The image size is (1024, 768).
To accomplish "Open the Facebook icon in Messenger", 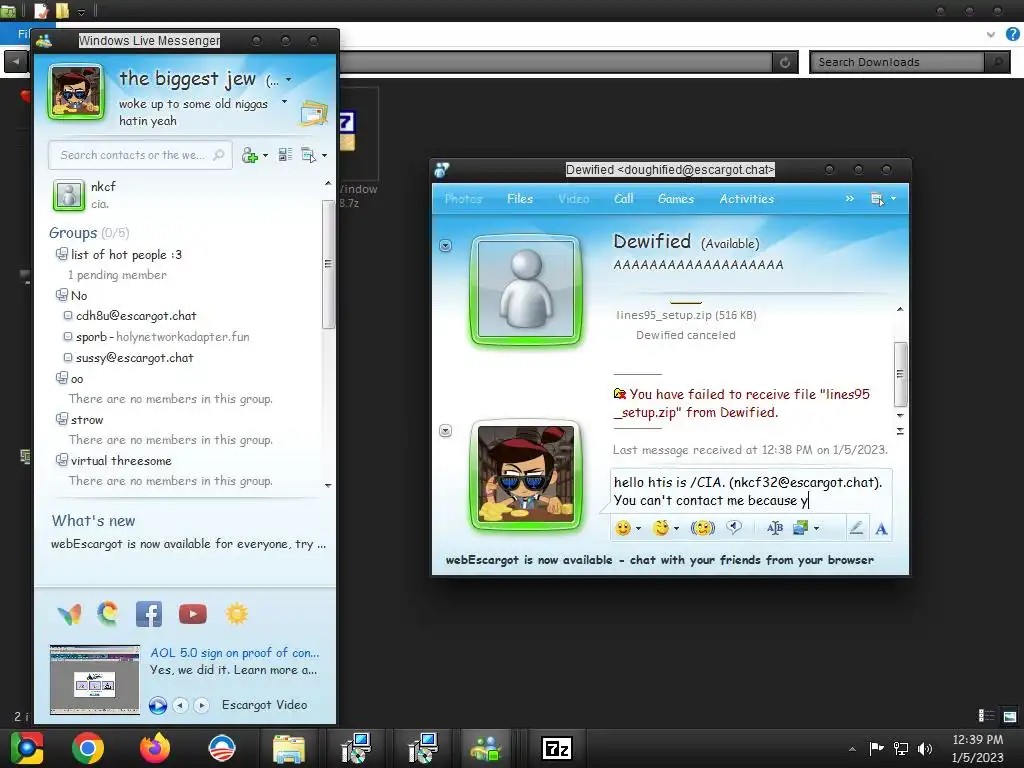I will (149, 615).
